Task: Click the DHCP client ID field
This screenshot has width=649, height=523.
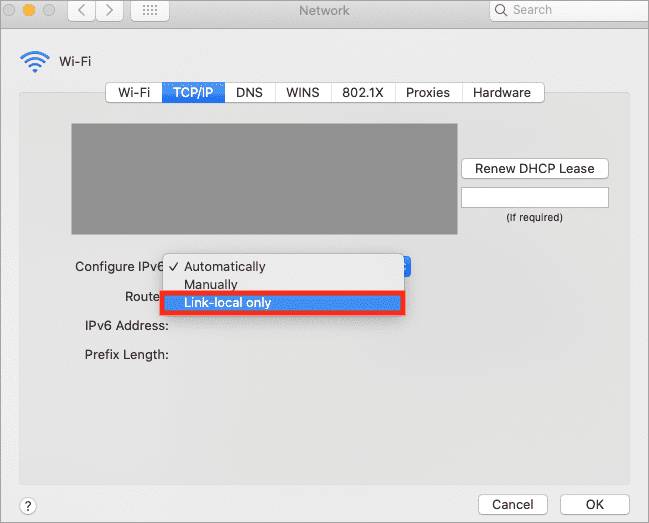Action: 535,197
